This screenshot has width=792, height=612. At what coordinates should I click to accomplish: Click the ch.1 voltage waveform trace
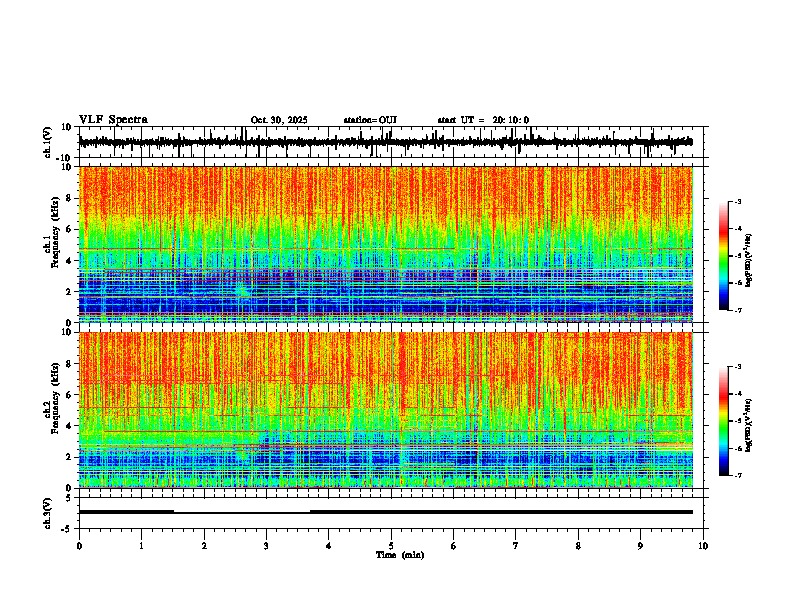[x=385, y=142]
